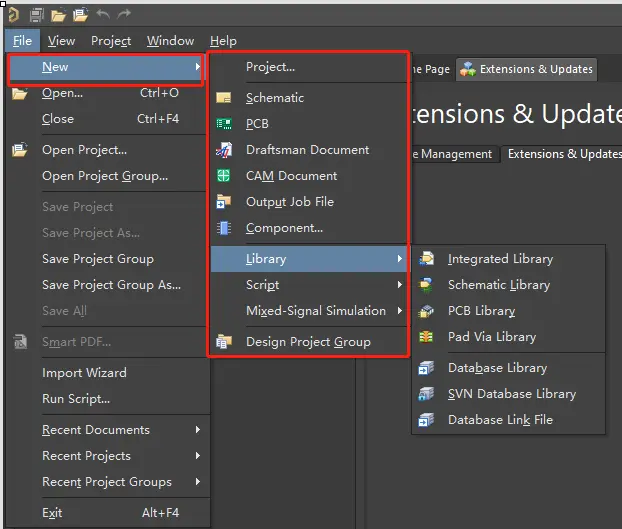This screenshot has height=529, width=622.
Task: Select Open Project Group...
Action: pyautogui.click(x=106, y=176)
